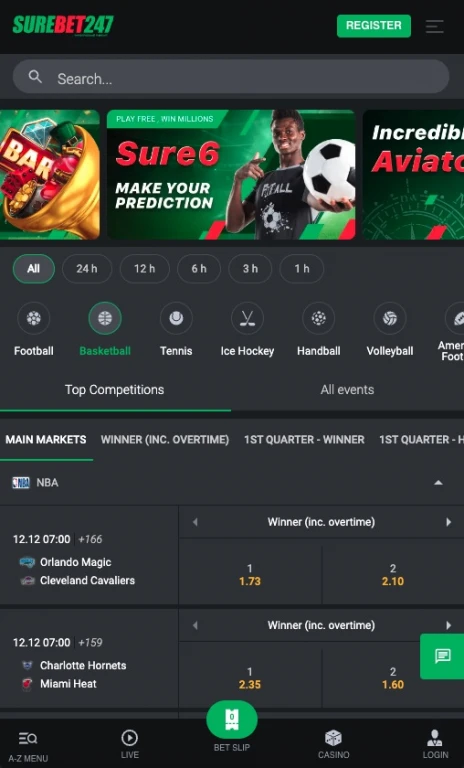This screenshot has width=464, height=768.
Task: Open the Live play icon
Action: pos(129,738)
